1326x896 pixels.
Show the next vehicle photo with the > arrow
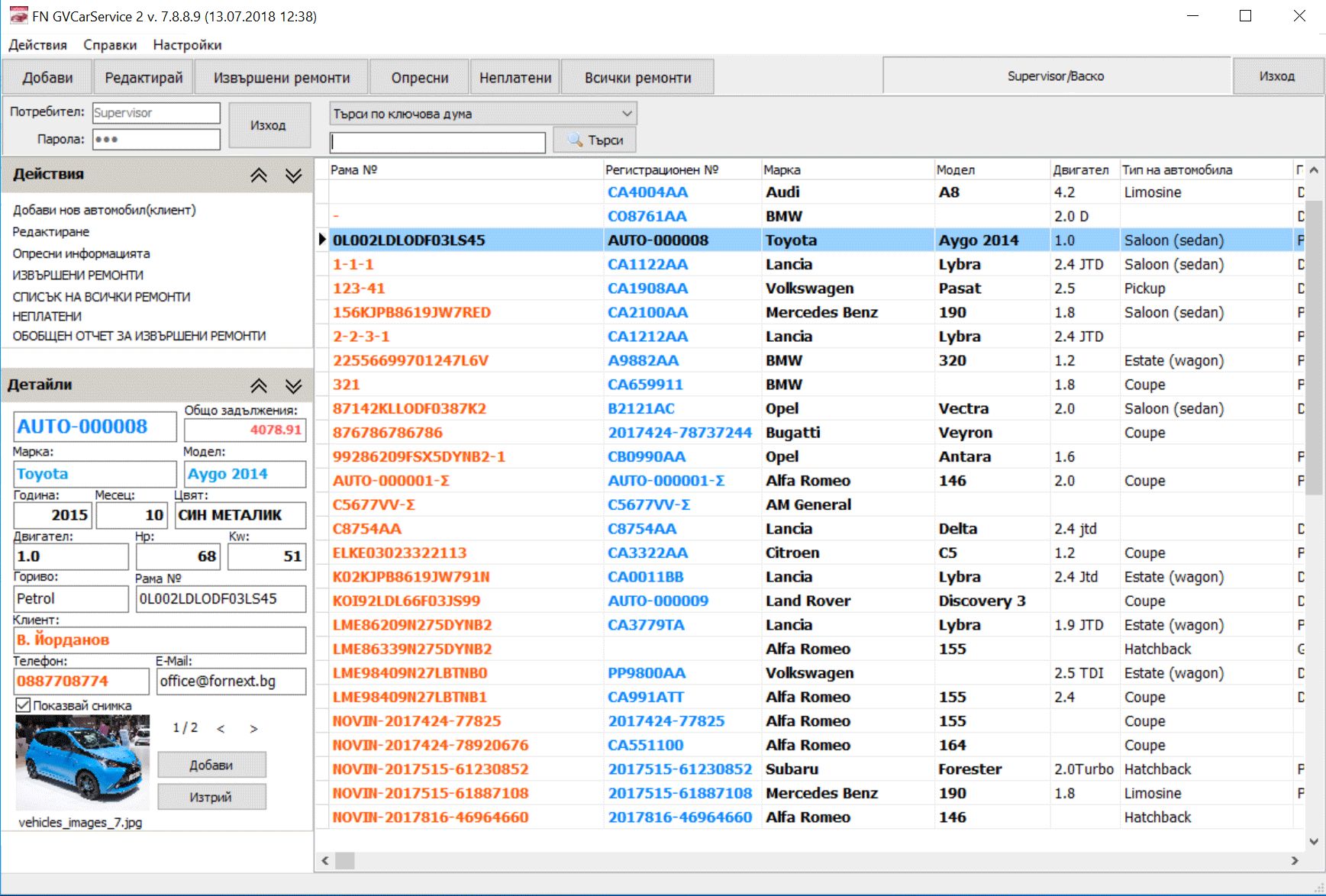253,729
